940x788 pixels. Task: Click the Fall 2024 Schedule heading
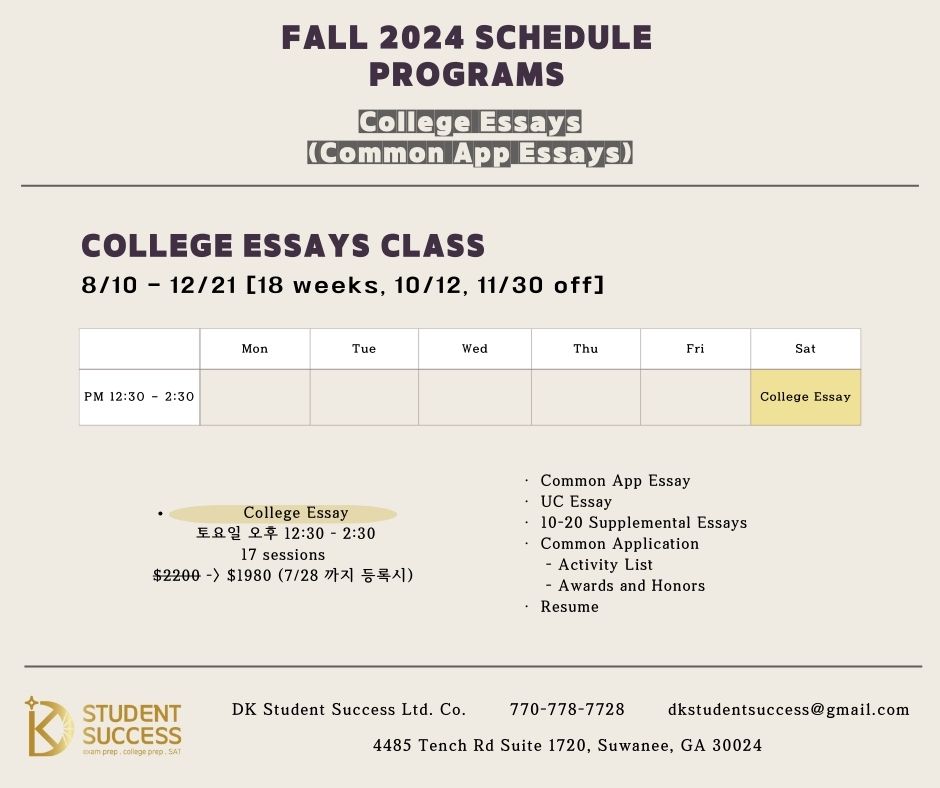pyautogui.click(x=467, y=39)
